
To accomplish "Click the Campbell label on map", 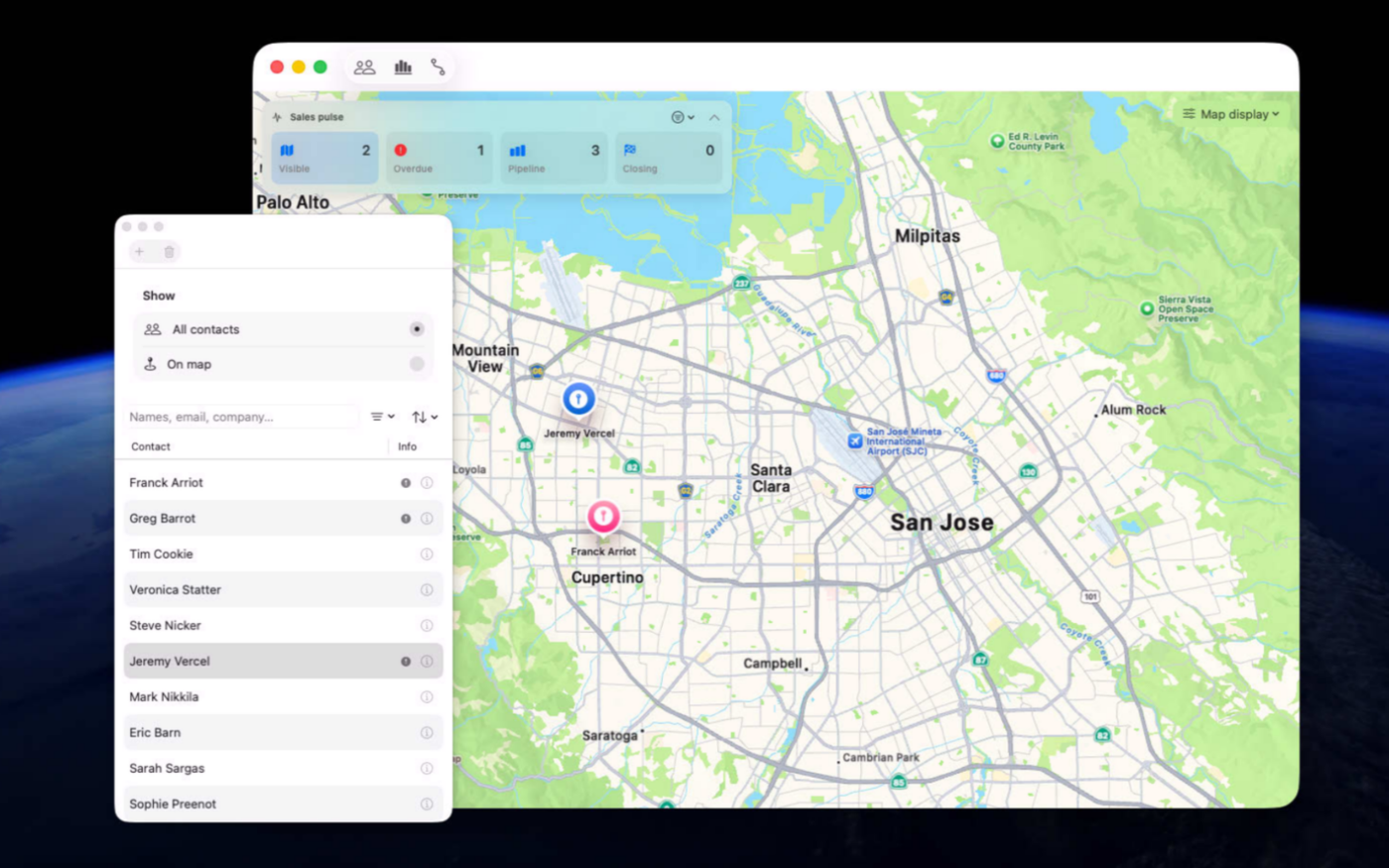I will (x=773, y=664).
